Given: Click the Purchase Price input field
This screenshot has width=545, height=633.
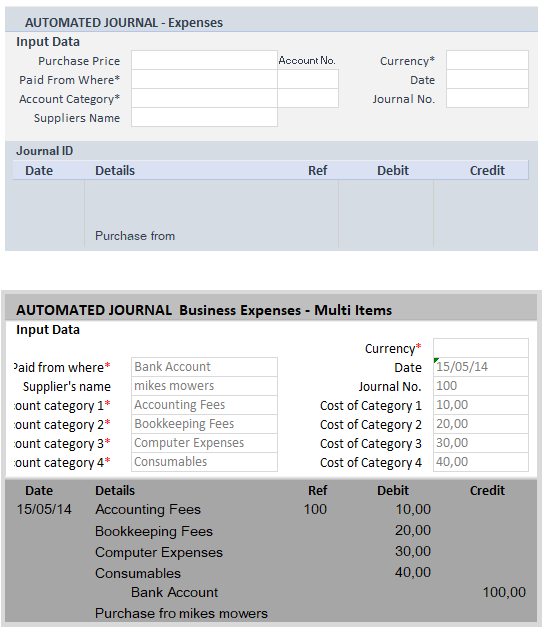Looking at the screenshot, I should click(204, 60).
